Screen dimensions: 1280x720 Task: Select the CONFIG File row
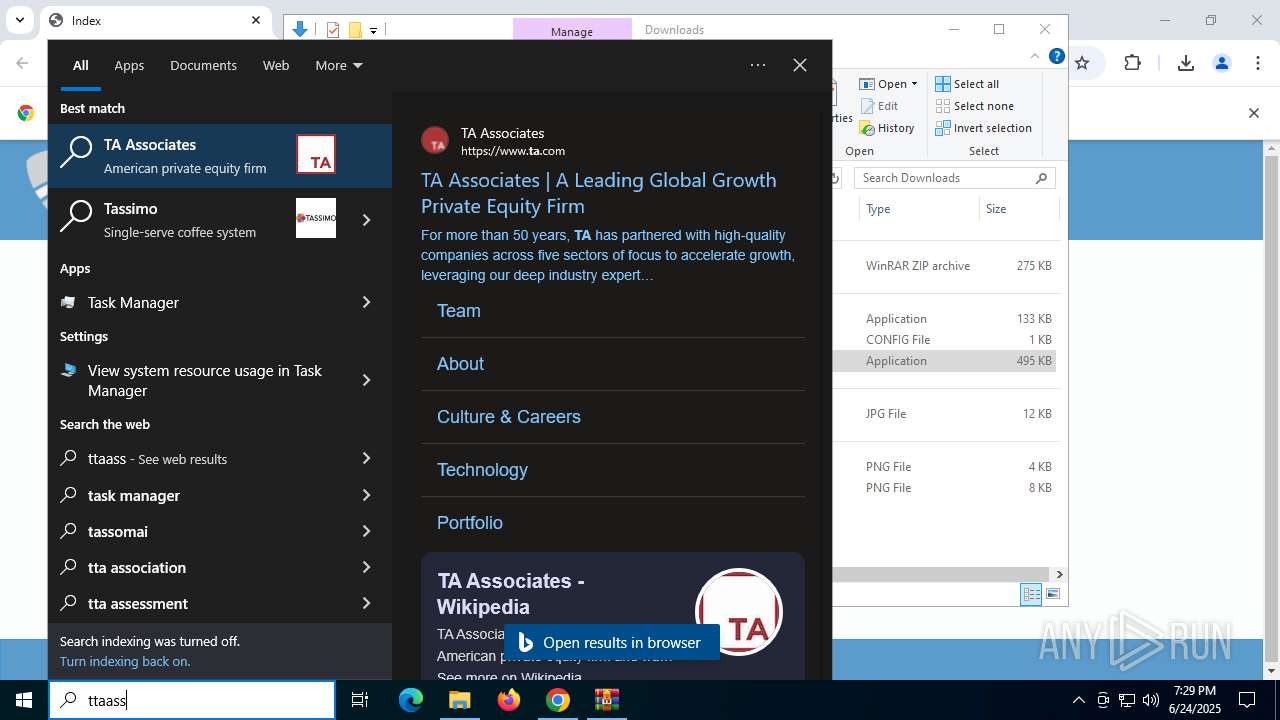[943, 340]
